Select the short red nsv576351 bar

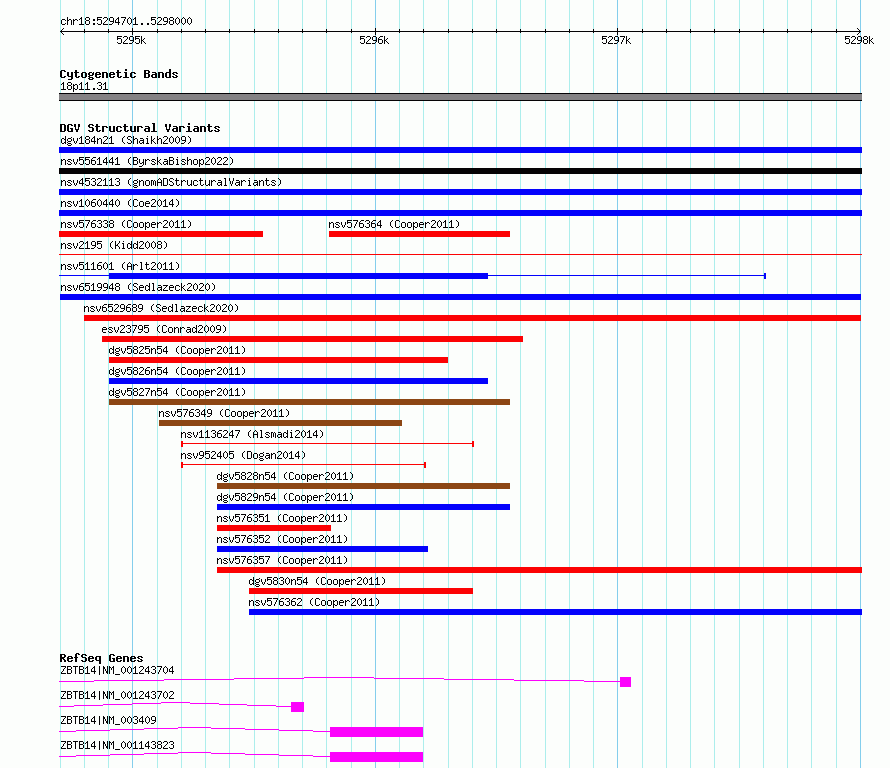[x=274, y=528]
